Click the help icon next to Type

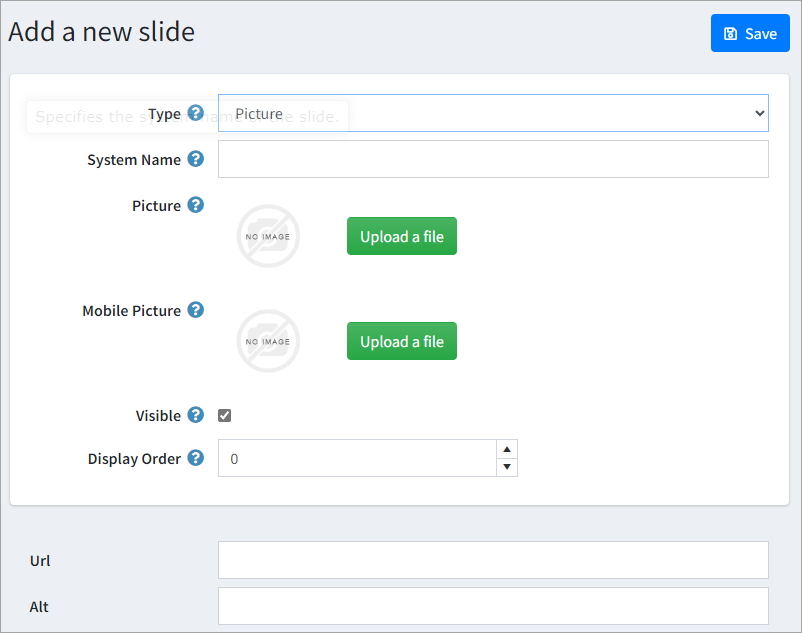coord(196,113)
